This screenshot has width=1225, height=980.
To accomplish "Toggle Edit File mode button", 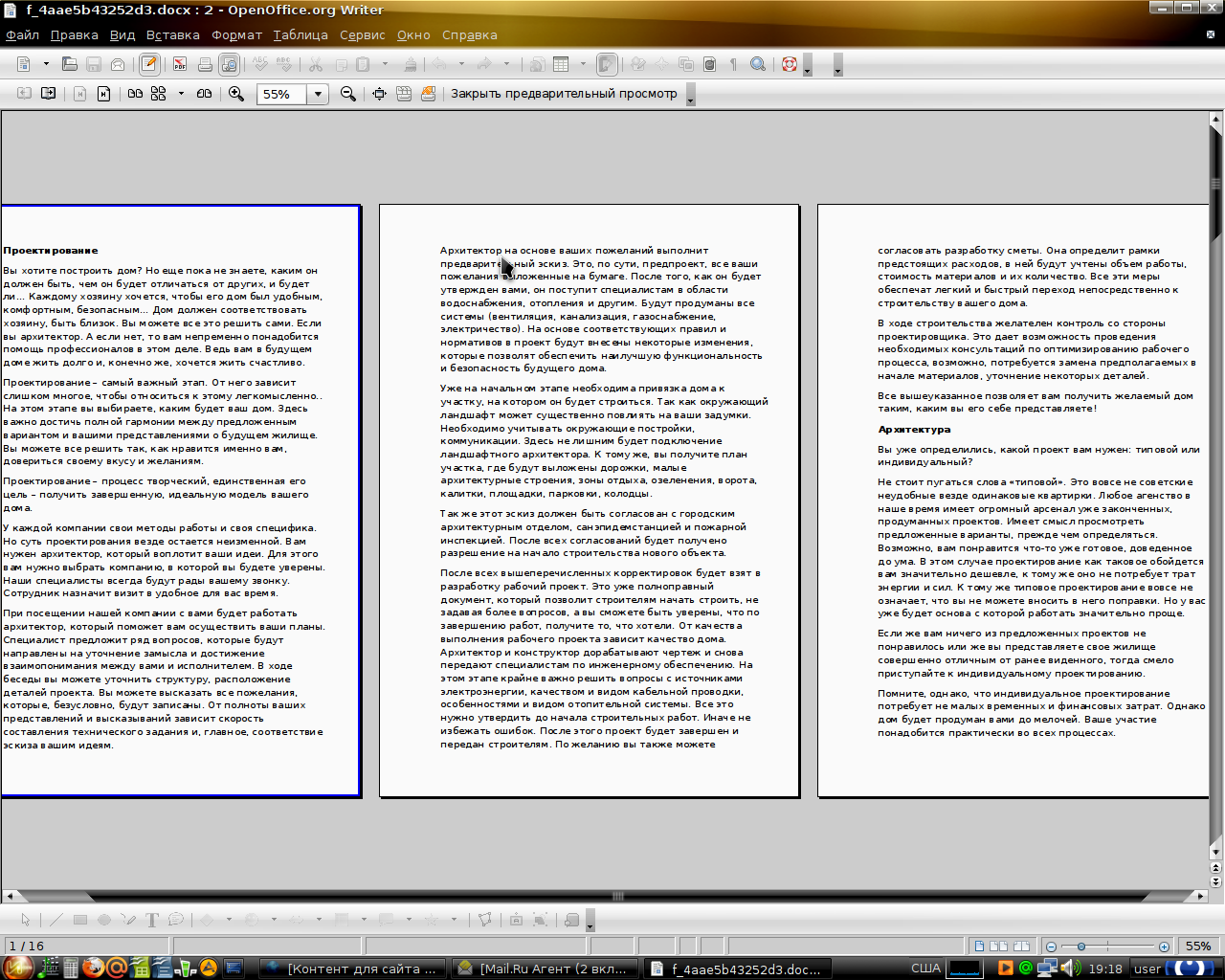I will pos(148,64).
